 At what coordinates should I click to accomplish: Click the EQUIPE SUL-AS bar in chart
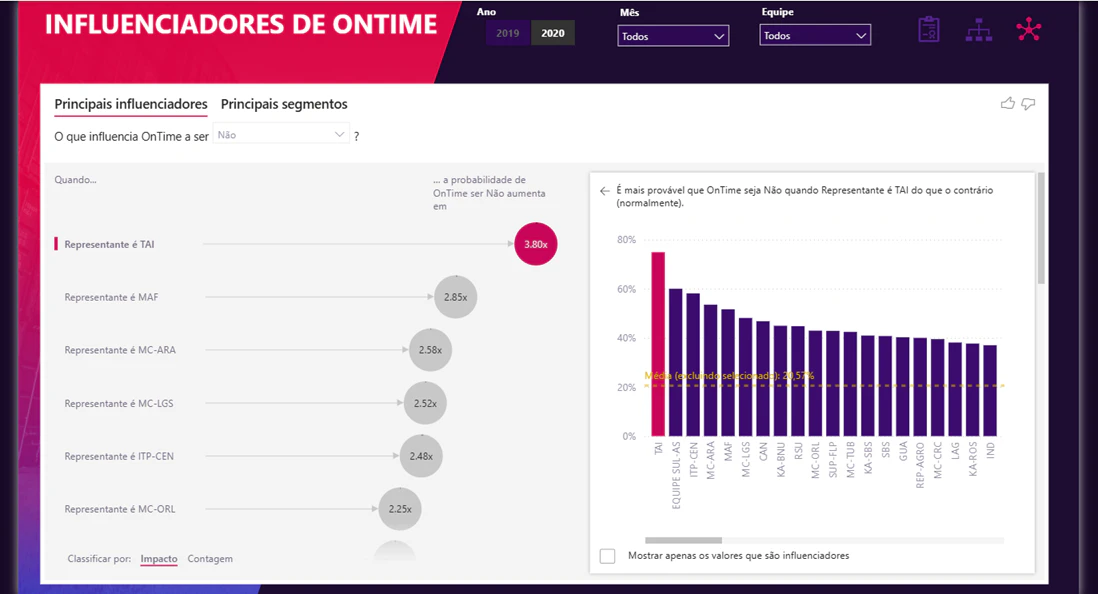(x=676, y=362)
